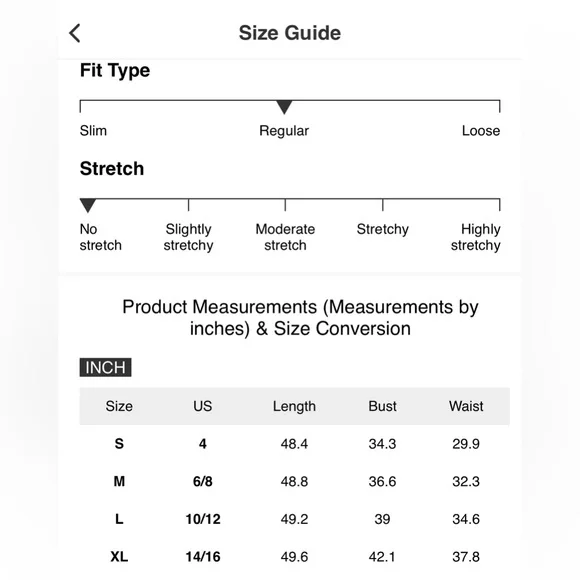The width and height of the screenshot is (580, 580).
Task: Click the US column header
Action: click(x=203, y=406)
